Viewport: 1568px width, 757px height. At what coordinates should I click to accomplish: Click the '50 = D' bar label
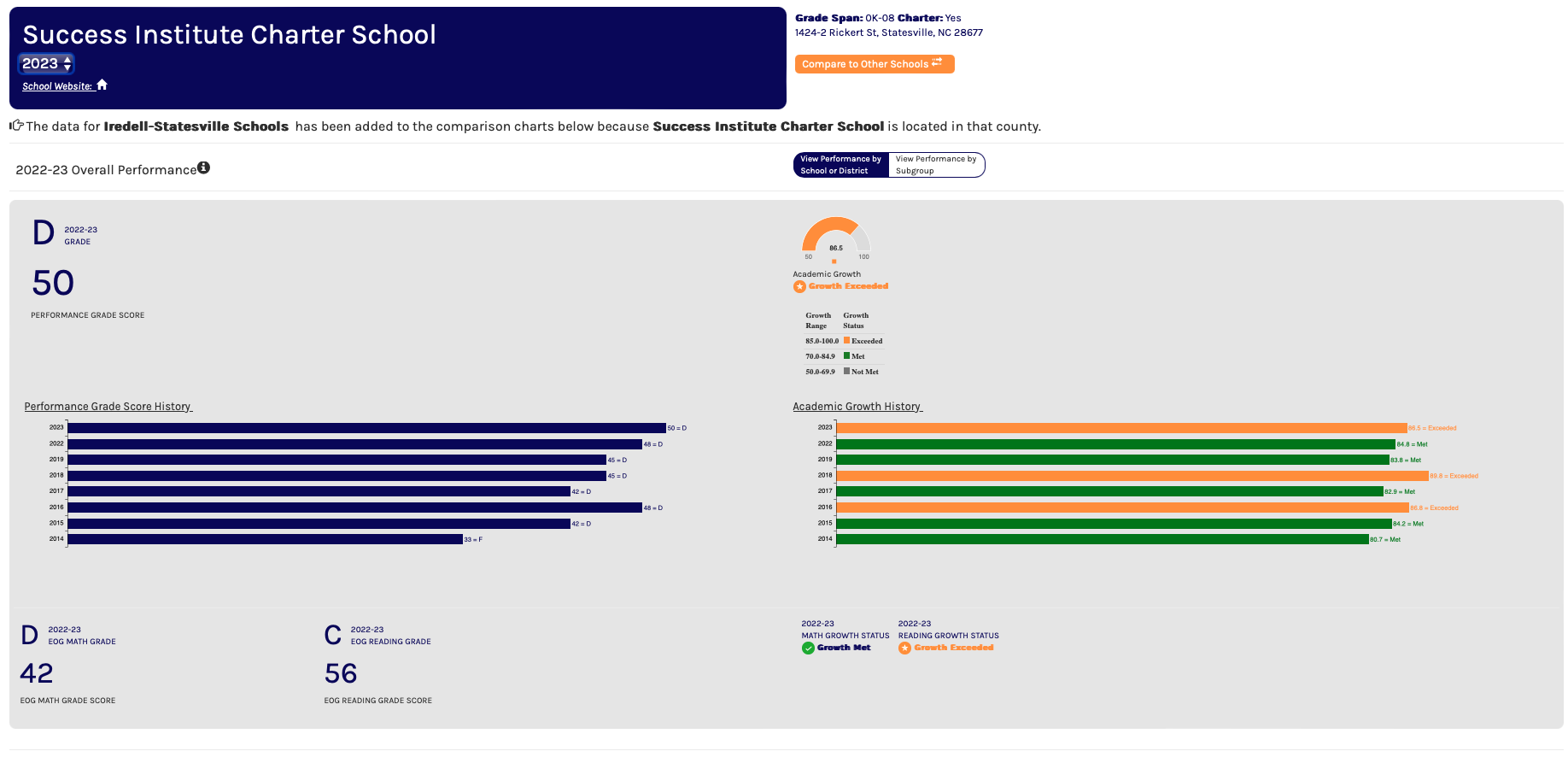pos(677,428)
